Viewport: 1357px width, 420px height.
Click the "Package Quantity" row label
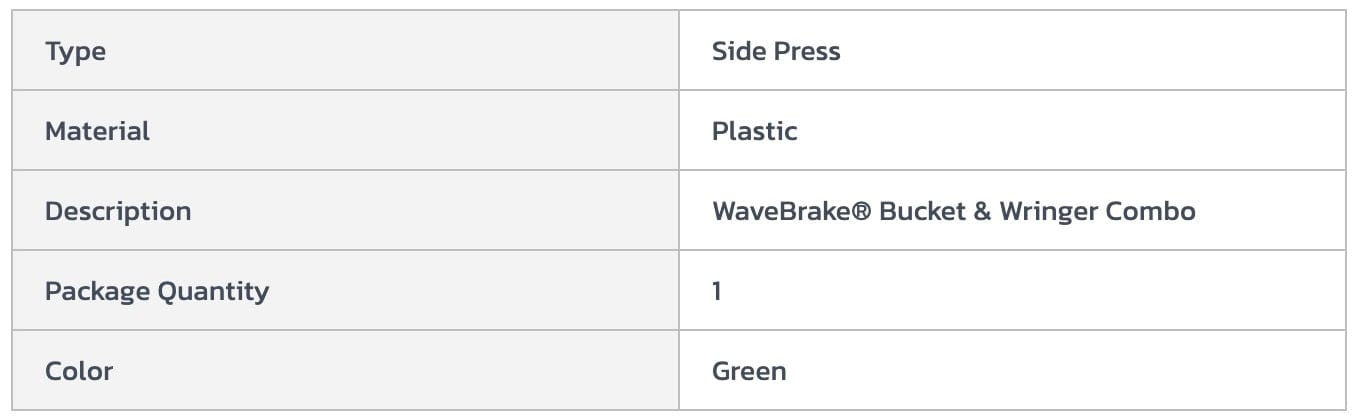pyautogui.click(x=157, y=291)
